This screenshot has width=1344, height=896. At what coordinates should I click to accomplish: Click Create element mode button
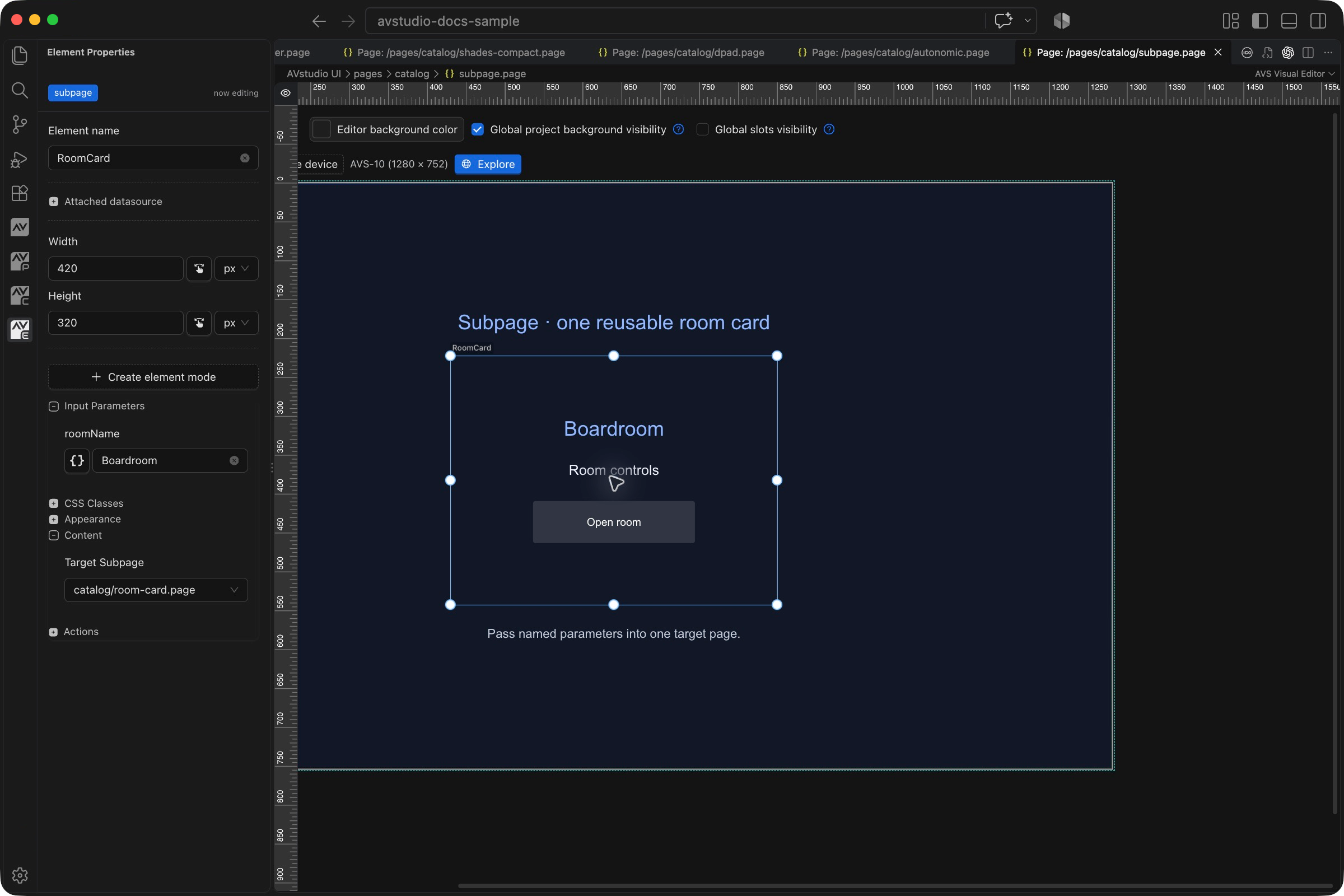pos(153,377)
